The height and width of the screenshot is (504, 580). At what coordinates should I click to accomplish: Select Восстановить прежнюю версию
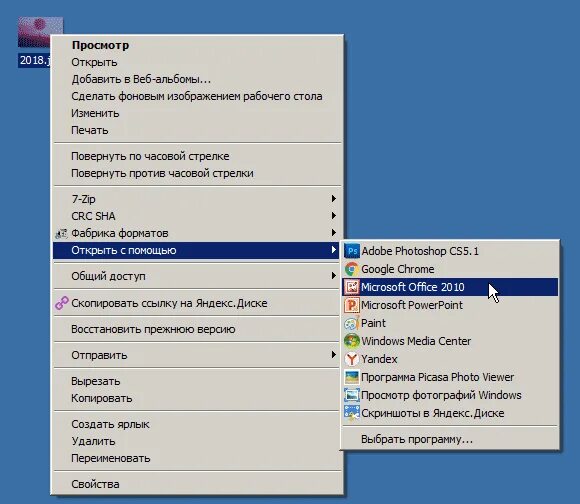click(x=197, y=329)
